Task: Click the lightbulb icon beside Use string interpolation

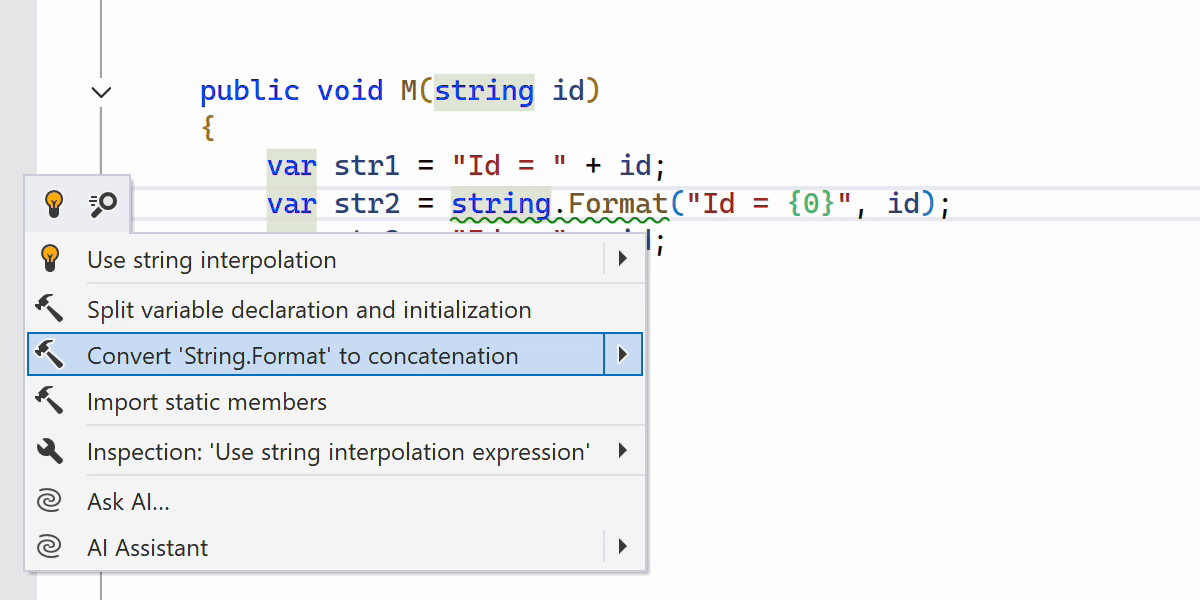Action: point(49,260)
